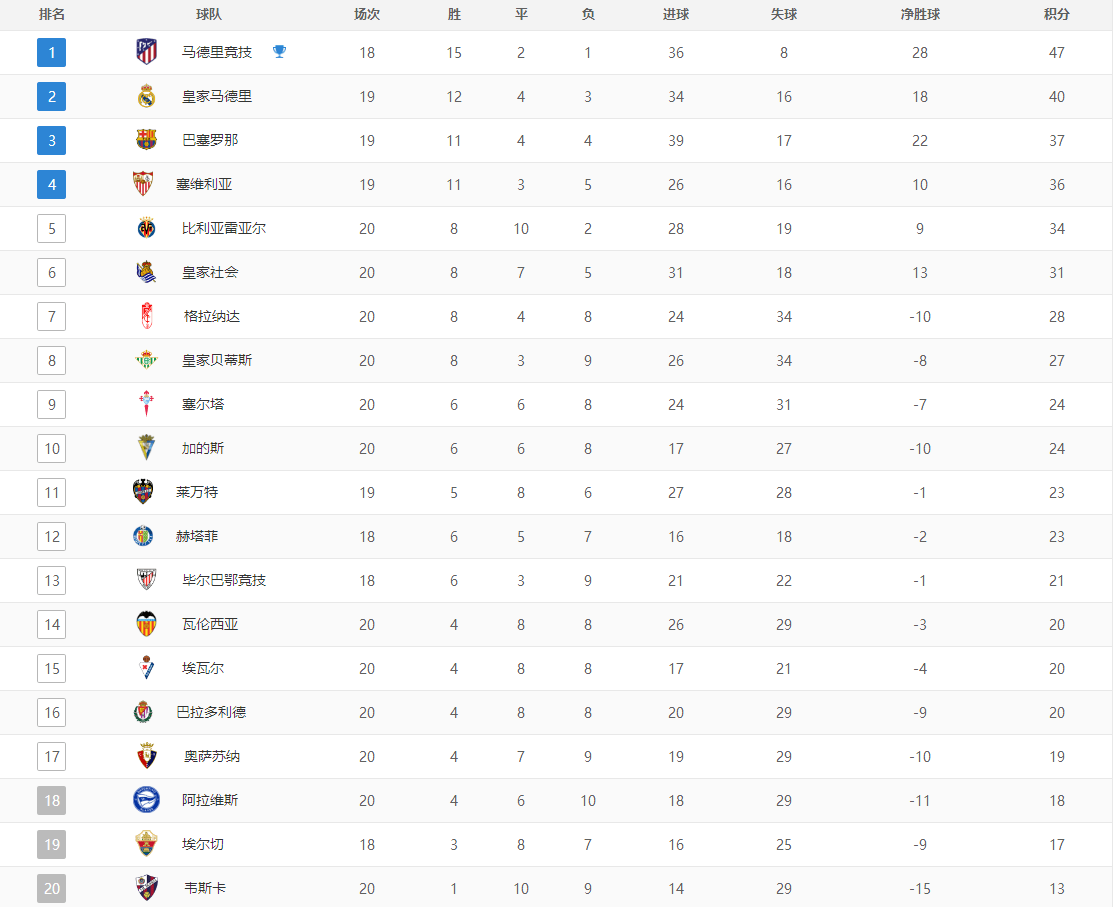Click the gray rank 20 badge
The width and height of the screenshot is (1113, 907).
pyautogui.click(x=52, y=888)
